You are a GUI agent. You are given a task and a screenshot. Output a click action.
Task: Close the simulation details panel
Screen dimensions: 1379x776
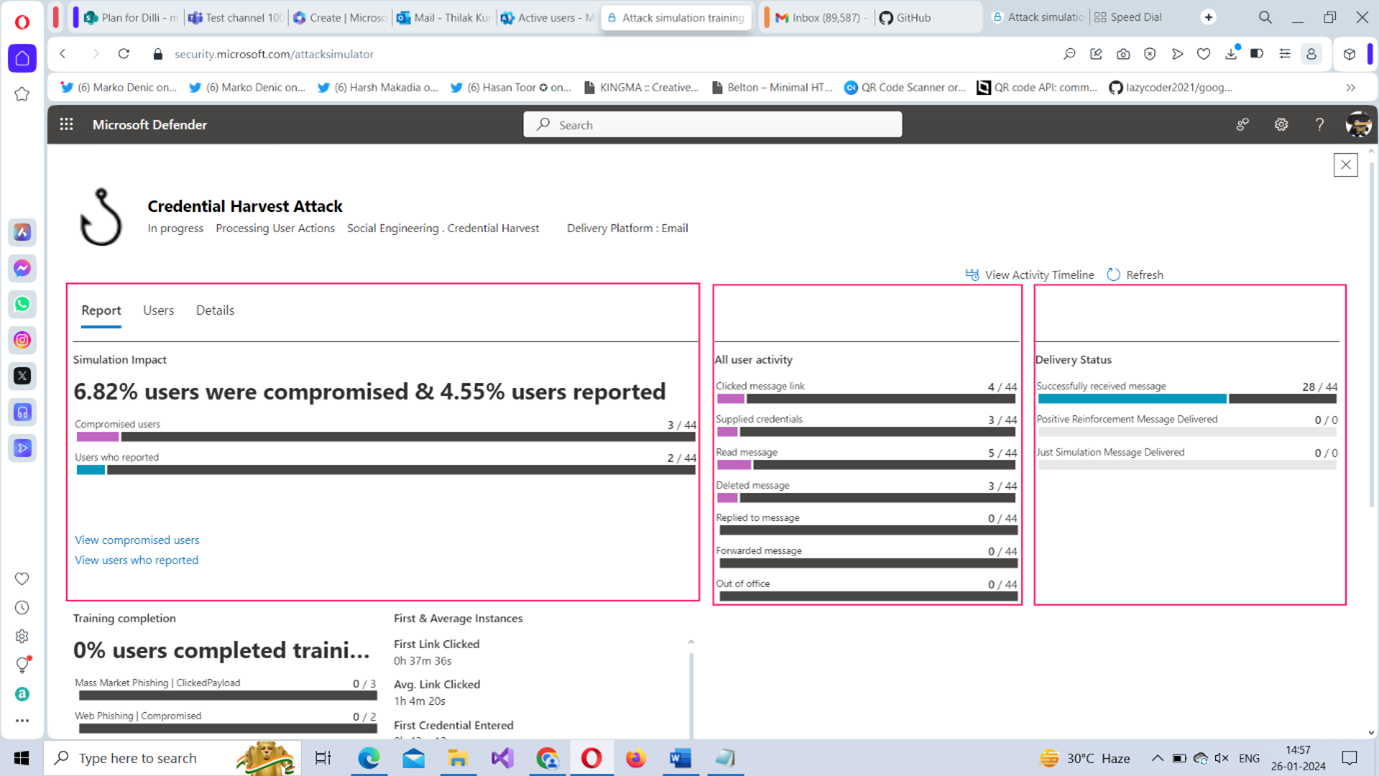coord(1345,165)
